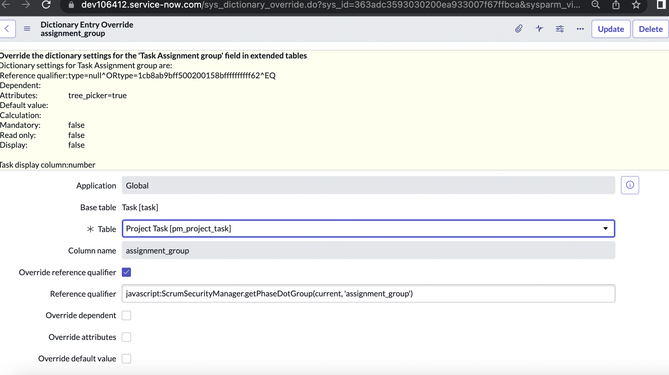Uncheck Override reference qualifier checkbox
This screenshot has height=375, width=669.
point(126,272)
